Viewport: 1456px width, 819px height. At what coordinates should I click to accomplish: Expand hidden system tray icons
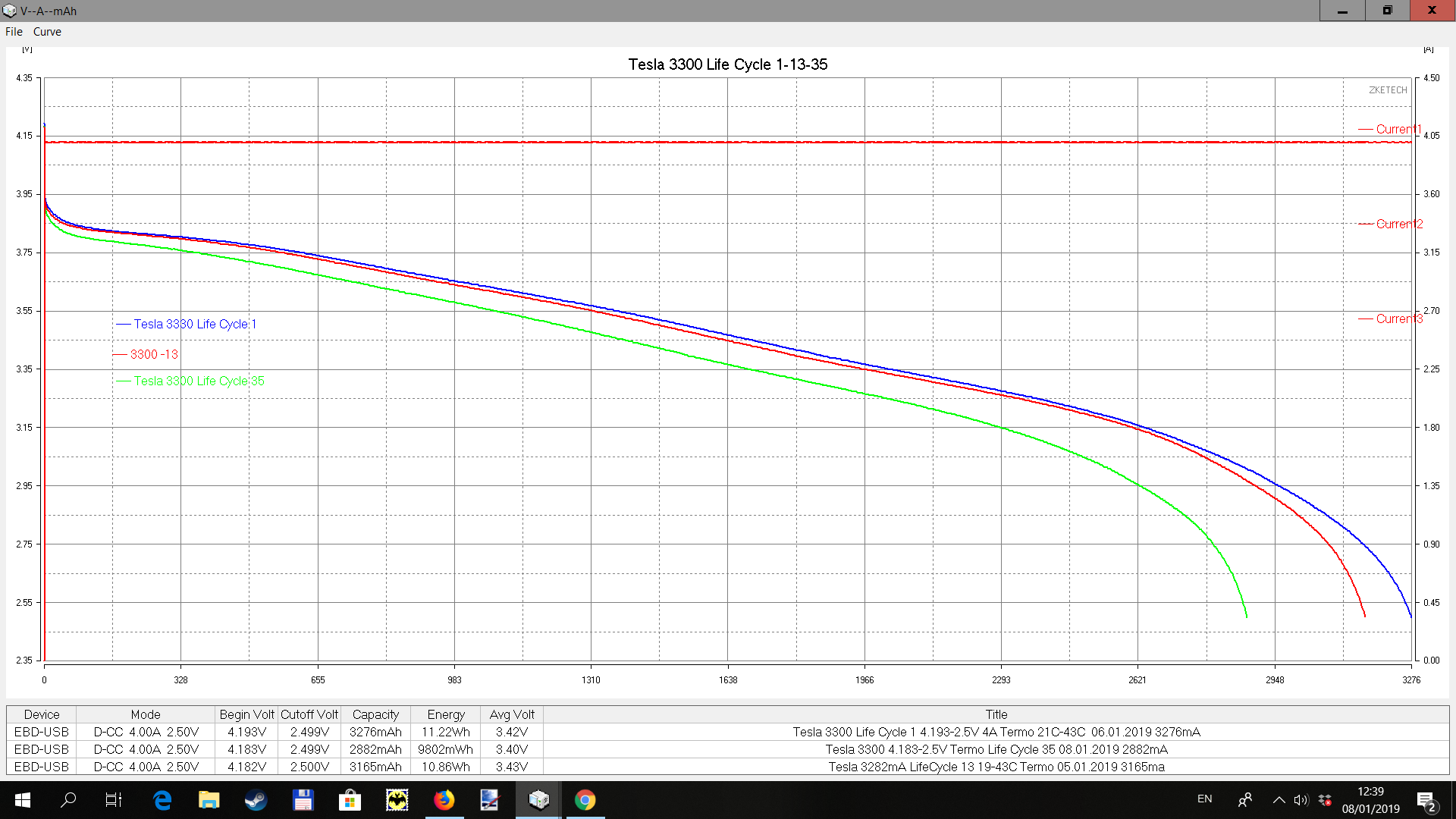coord(1279,800)
